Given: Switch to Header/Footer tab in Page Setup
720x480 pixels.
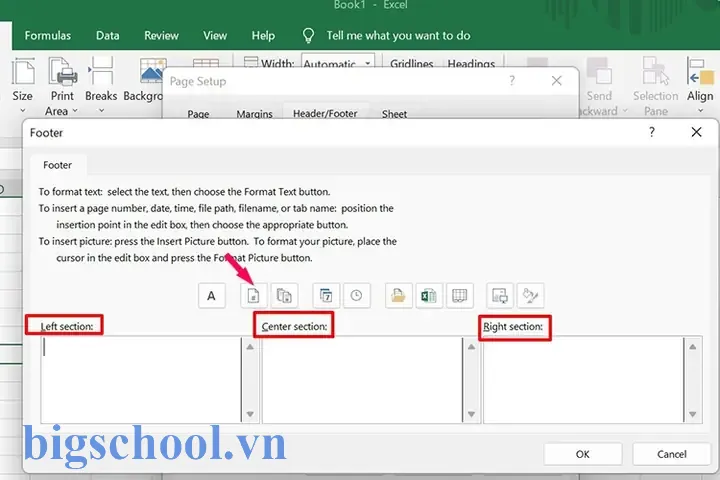Looking at the screenshot, I should pyautogui.click(x=325, y=113).
